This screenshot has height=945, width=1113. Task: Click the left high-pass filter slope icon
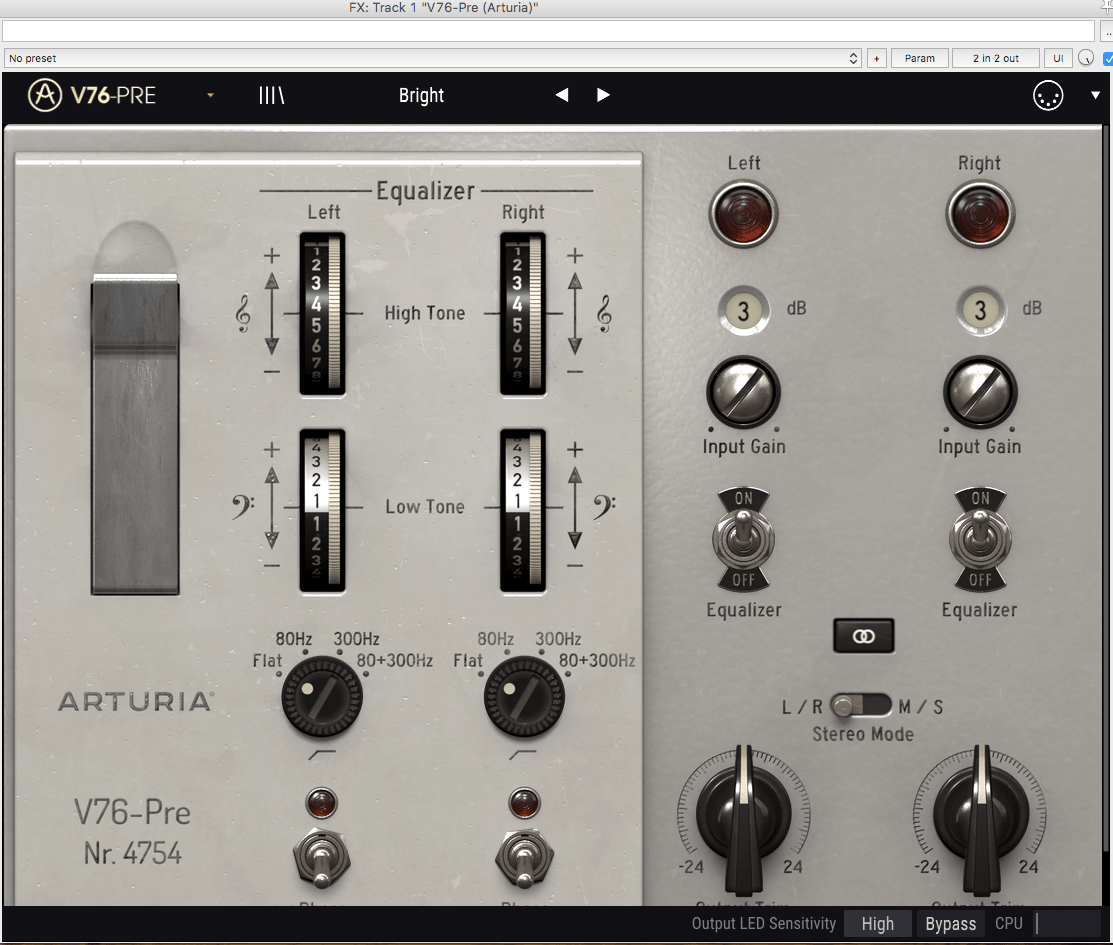click(x=322, y=754)
